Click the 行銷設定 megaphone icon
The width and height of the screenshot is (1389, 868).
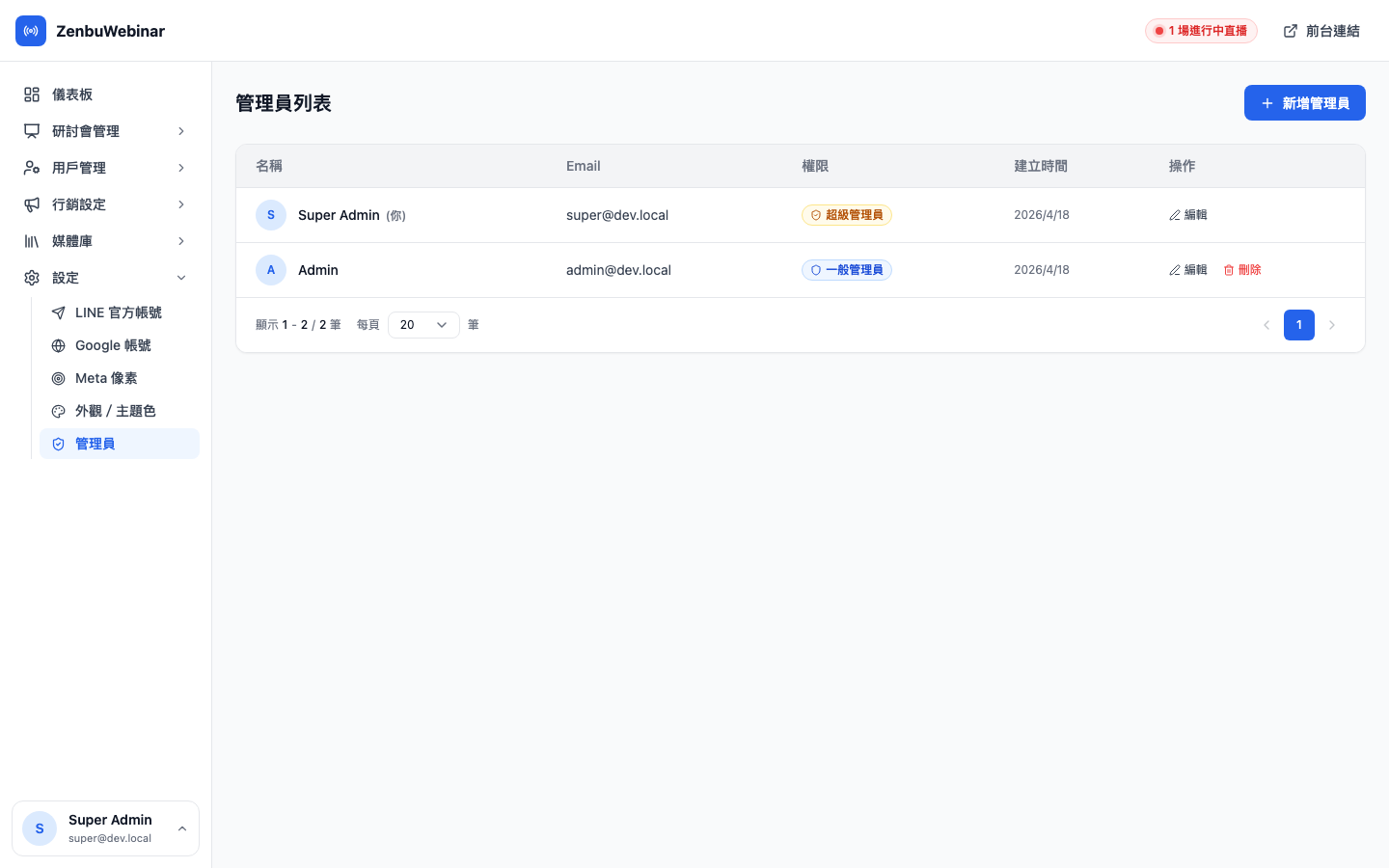click(x=32, y=204)
